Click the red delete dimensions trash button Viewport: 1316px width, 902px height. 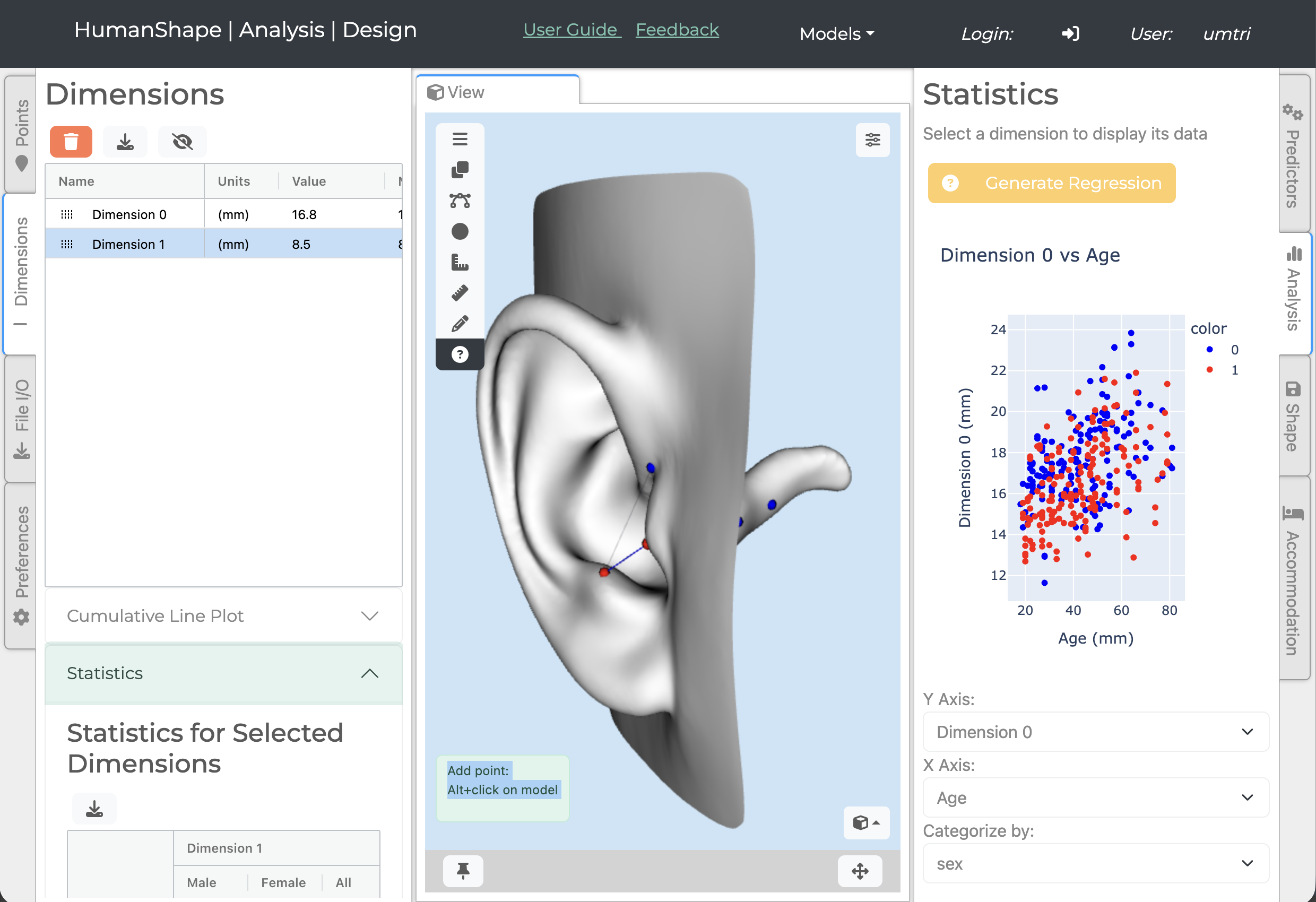click(71, 142)
